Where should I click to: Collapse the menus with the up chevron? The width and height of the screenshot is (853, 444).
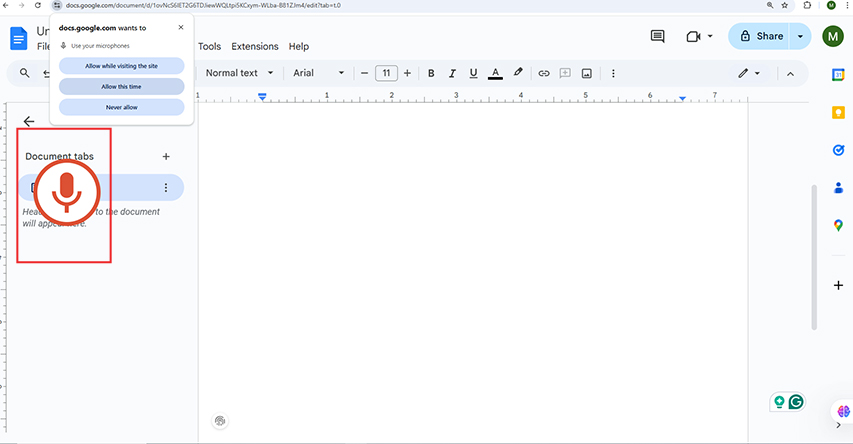[x=790, y=73]
